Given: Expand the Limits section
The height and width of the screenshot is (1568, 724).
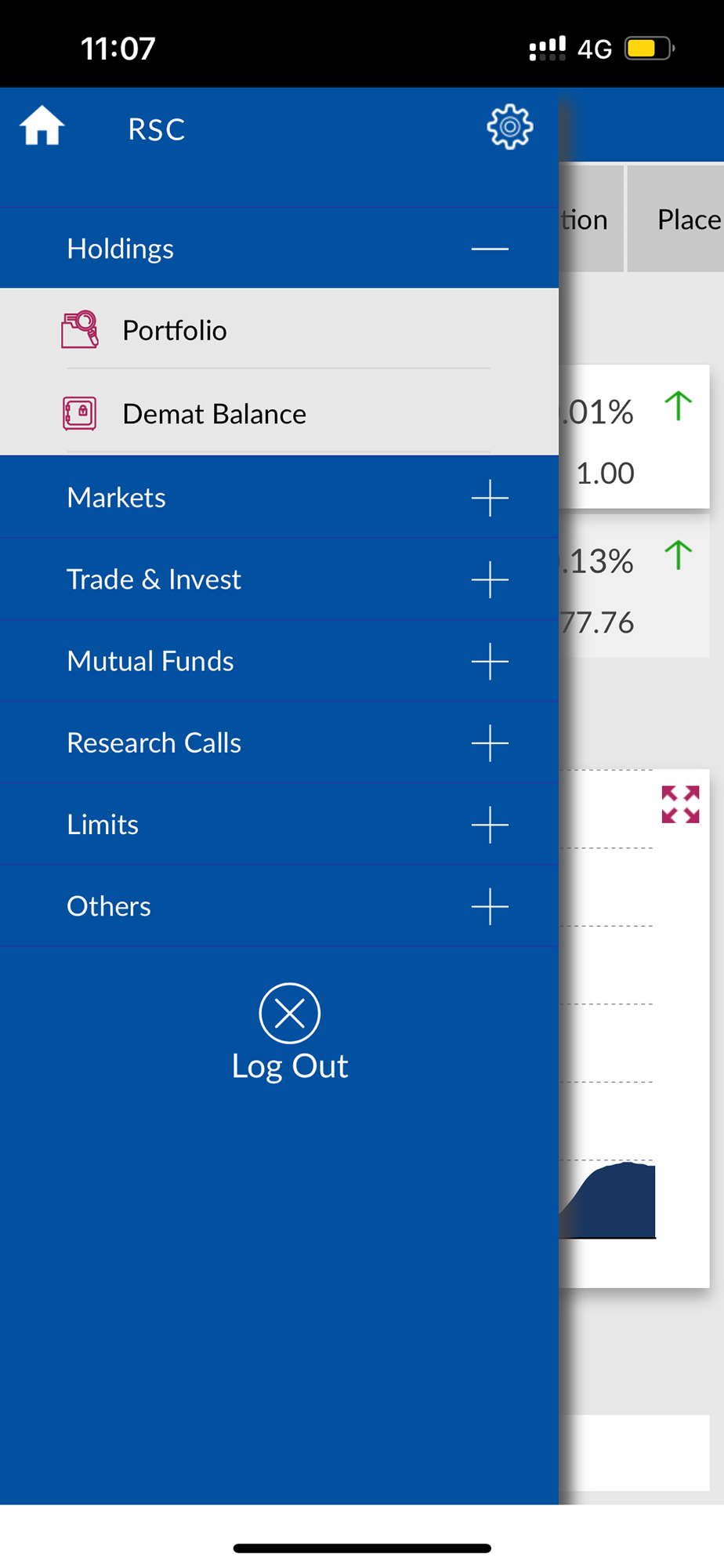Looking at the screenshot, I should click(x=490, y=825).
